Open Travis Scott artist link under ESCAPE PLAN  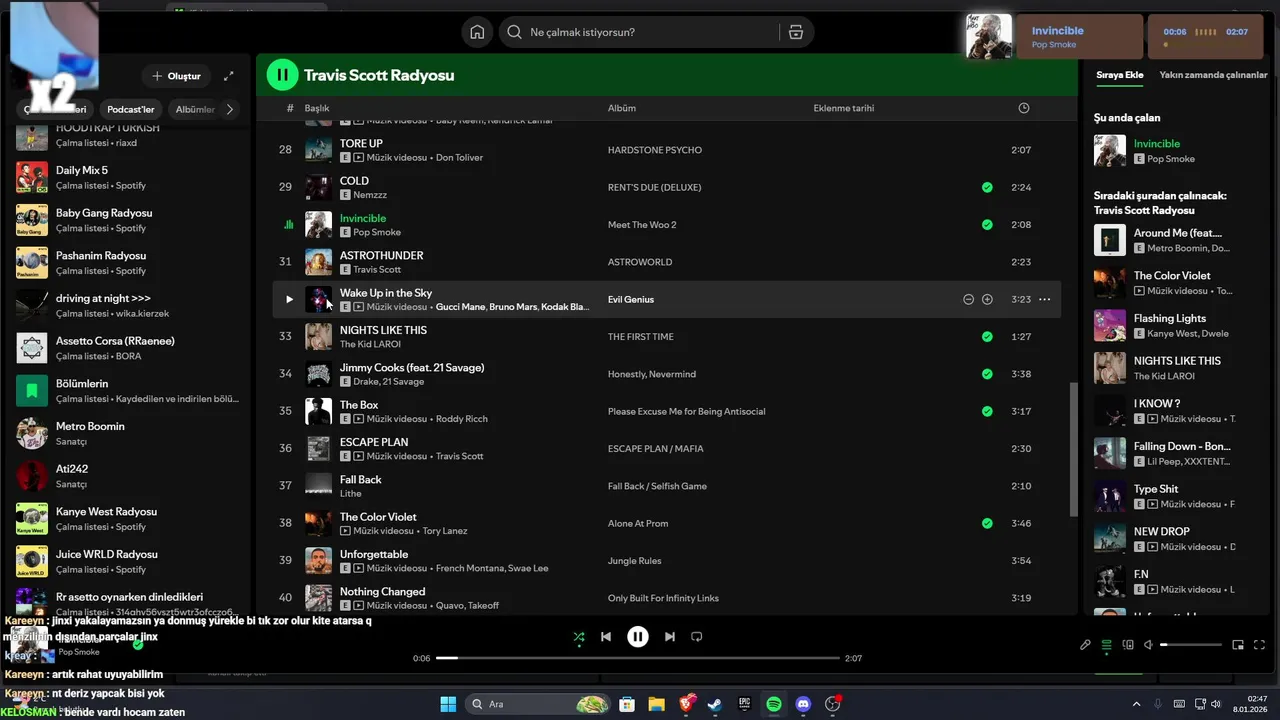point(460,456)
